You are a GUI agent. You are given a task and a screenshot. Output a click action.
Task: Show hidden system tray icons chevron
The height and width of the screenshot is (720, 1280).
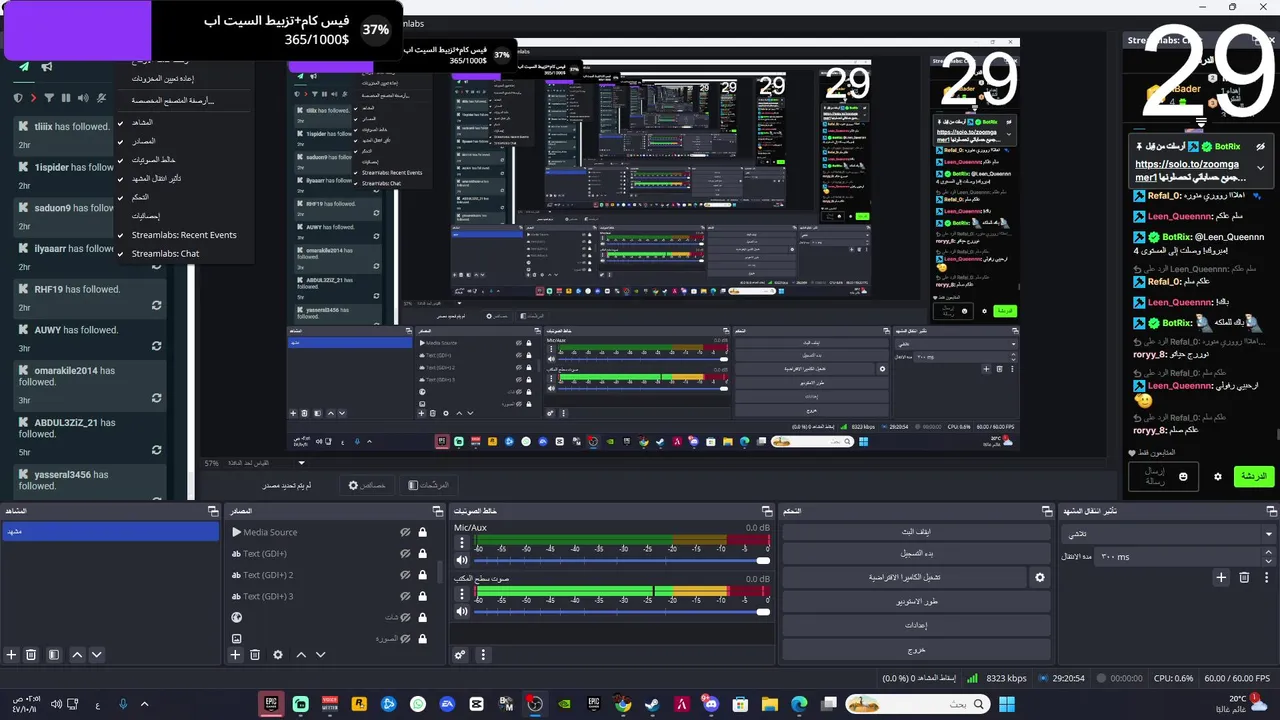pyautogui.click(x=144, y=704)
